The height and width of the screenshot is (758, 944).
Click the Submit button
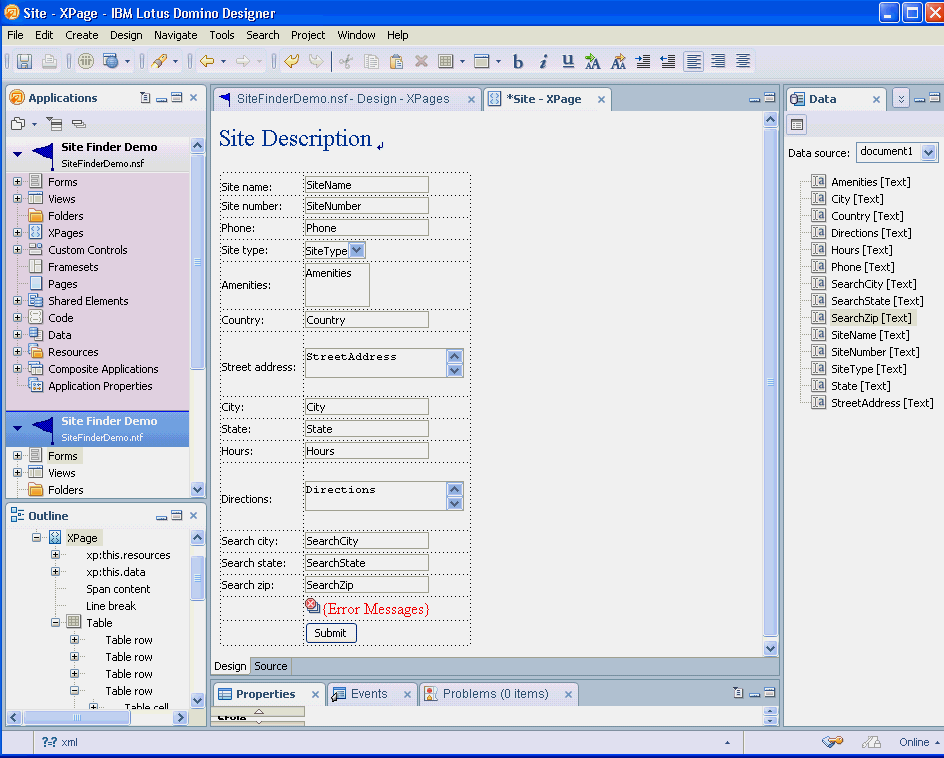[x=330, y=633]
